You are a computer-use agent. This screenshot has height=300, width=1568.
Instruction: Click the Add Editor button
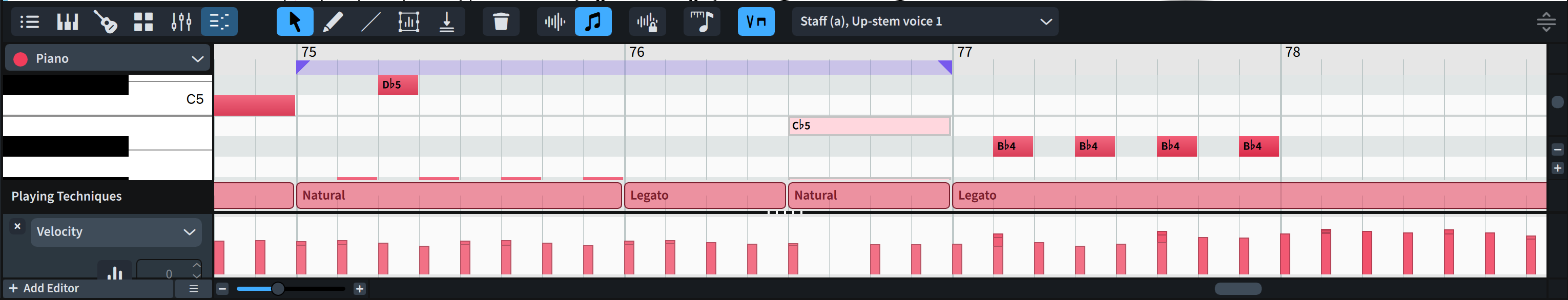point(45,288)
